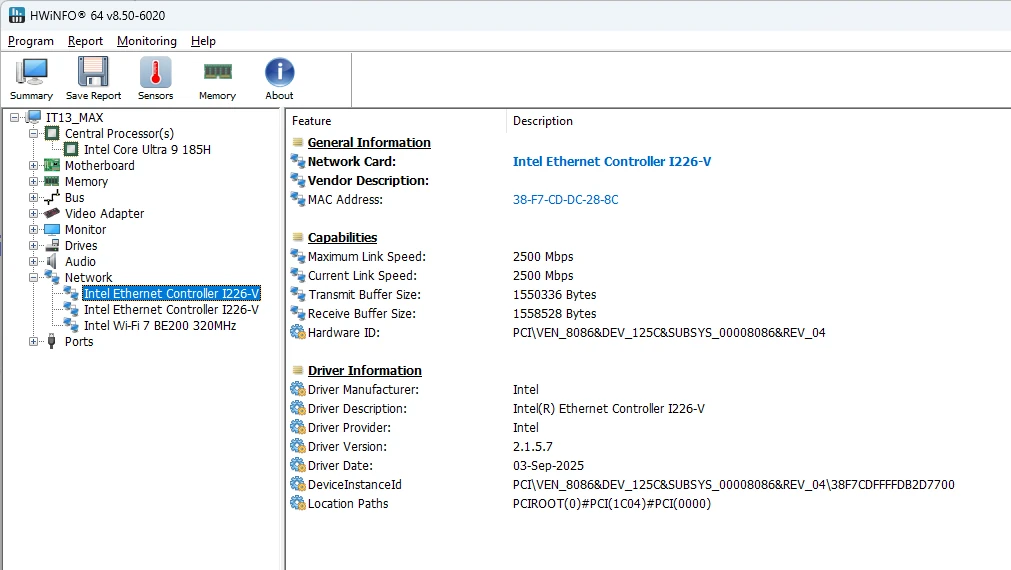Image resolution: width=1011 pixels, height=570 pixels.
Task: Collapse the Network tree node
Action: (x=34, y=277)
